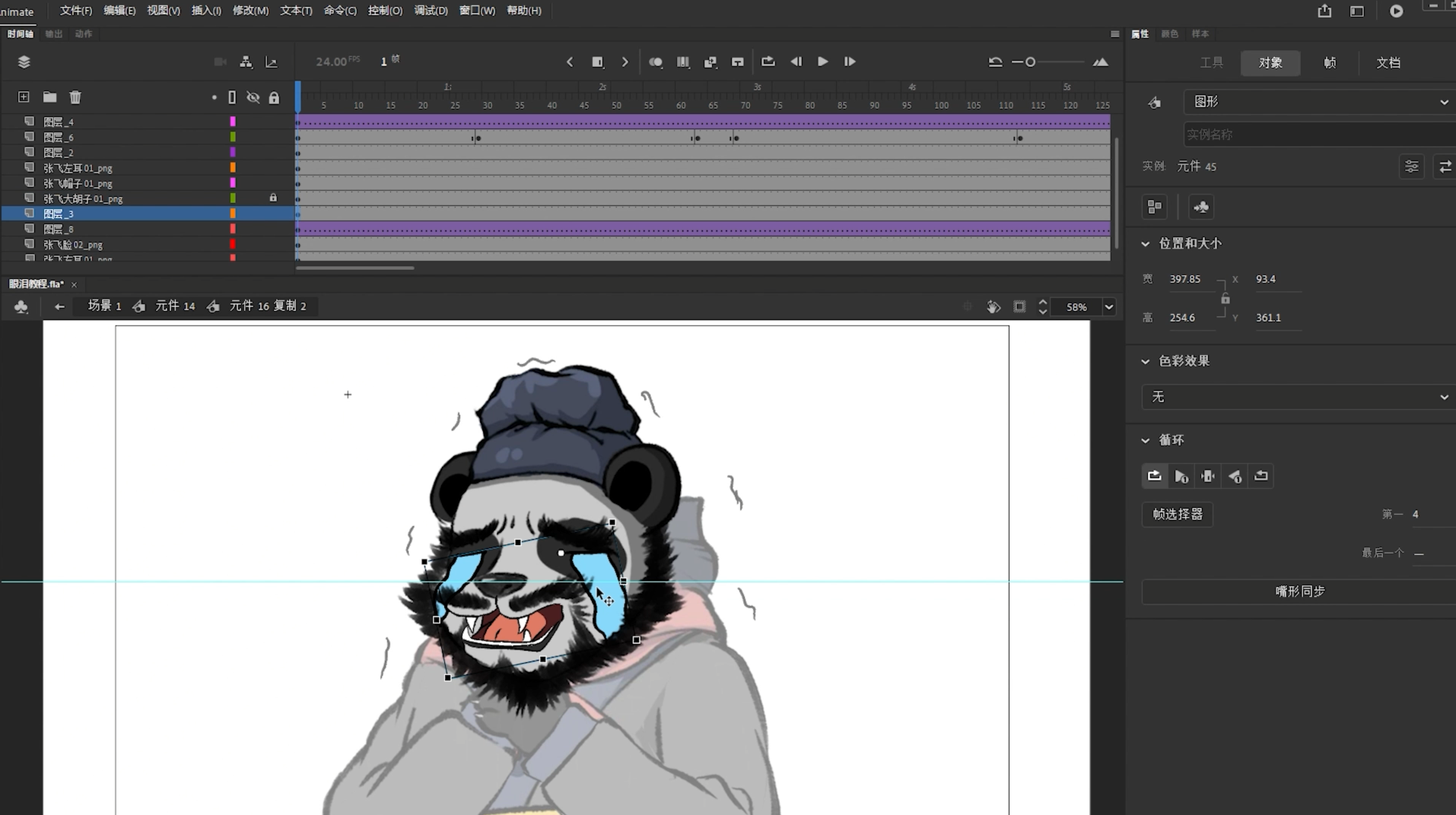This screenshot has width=1456, height=815.
Task: Collapse the 循环 section
Action: (1146, 441)
